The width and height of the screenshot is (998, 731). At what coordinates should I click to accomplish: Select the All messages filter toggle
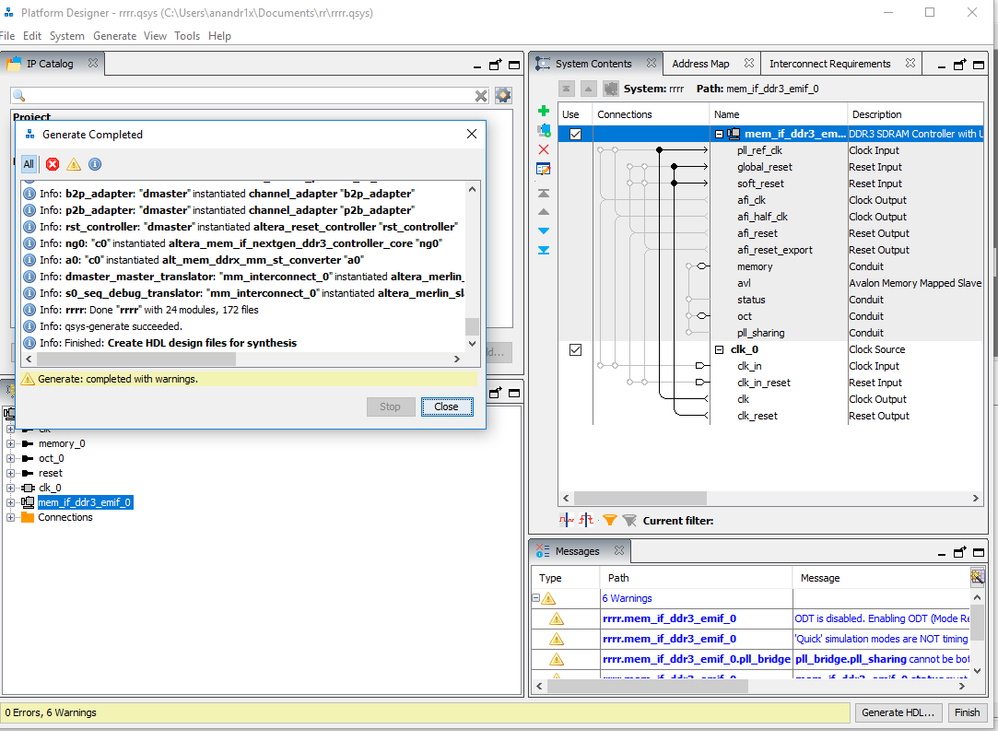pyautogui.click(x=29, y=165)
